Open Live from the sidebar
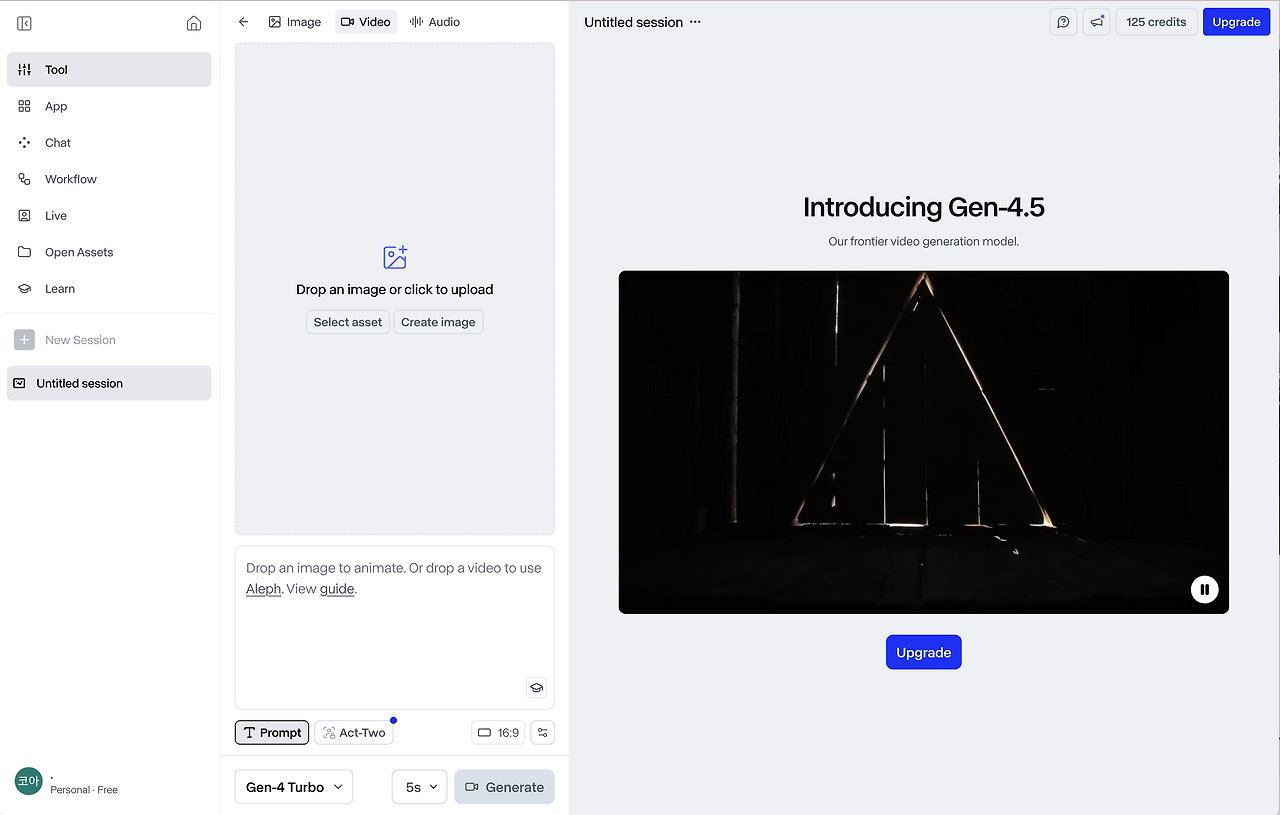 coord(109,216)
